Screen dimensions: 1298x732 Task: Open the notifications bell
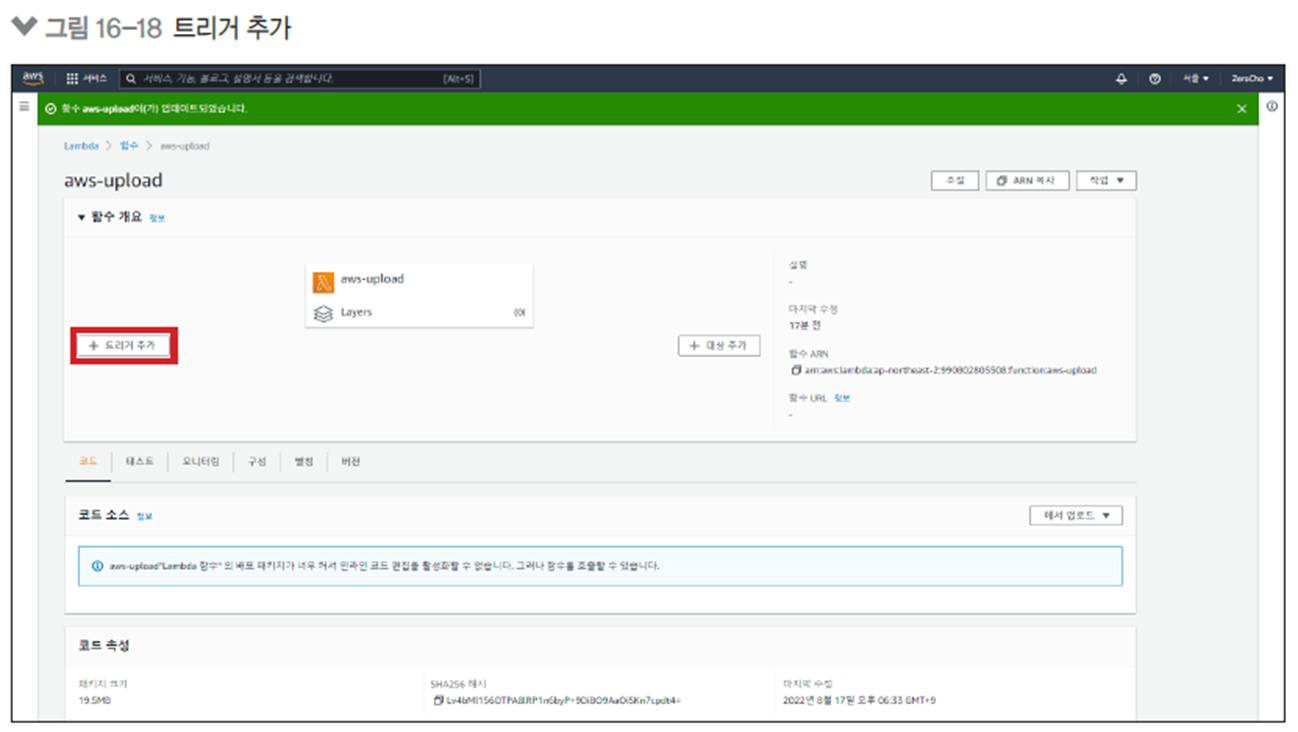tap(1121, 79)
